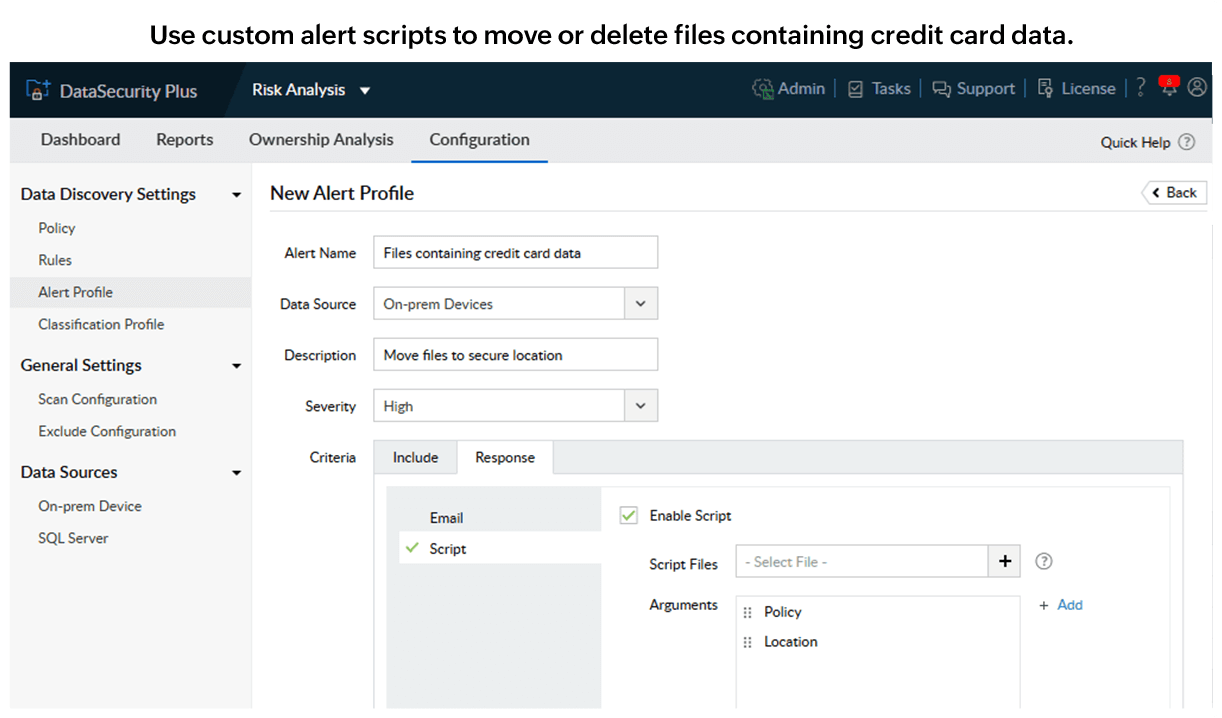Screen dimensions: 1222x718
Task: Click the help question mark in header
Action: tap(1140, 88)
